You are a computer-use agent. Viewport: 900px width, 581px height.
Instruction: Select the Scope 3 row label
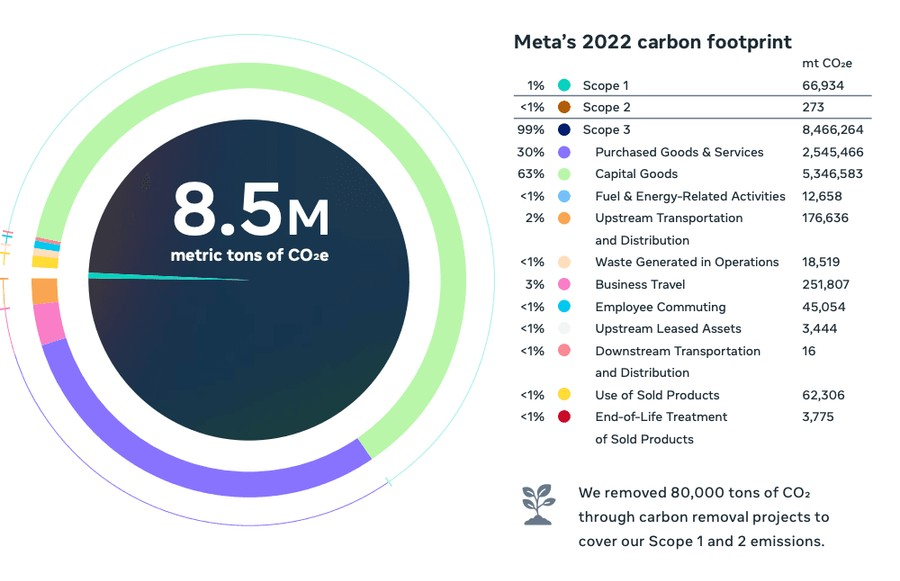coord(606,130)
